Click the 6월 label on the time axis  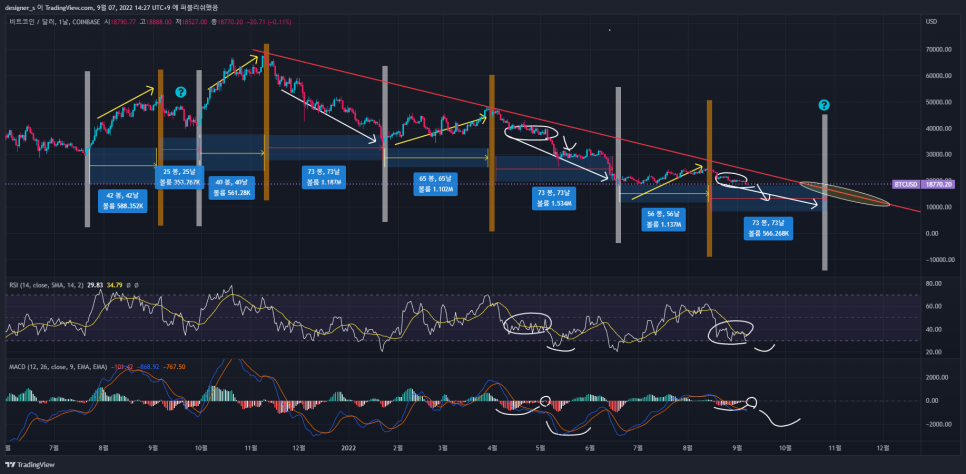590,446
